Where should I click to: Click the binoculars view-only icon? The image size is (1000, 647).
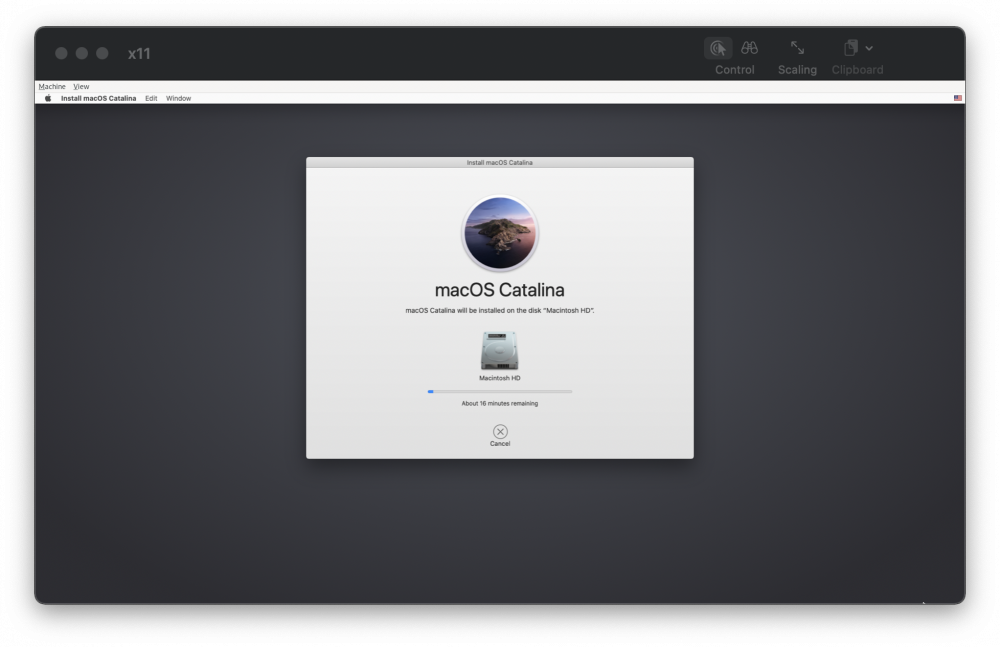coord(749,48)
